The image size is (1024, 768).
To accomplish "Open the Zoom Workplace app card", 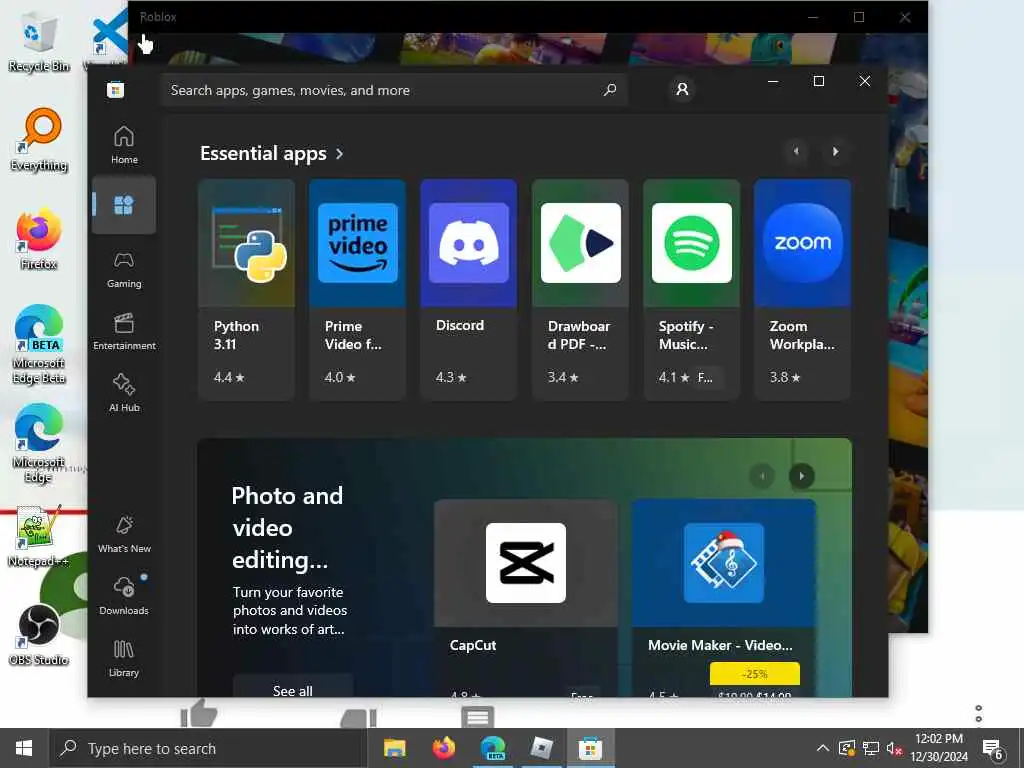I will (802, 289).
